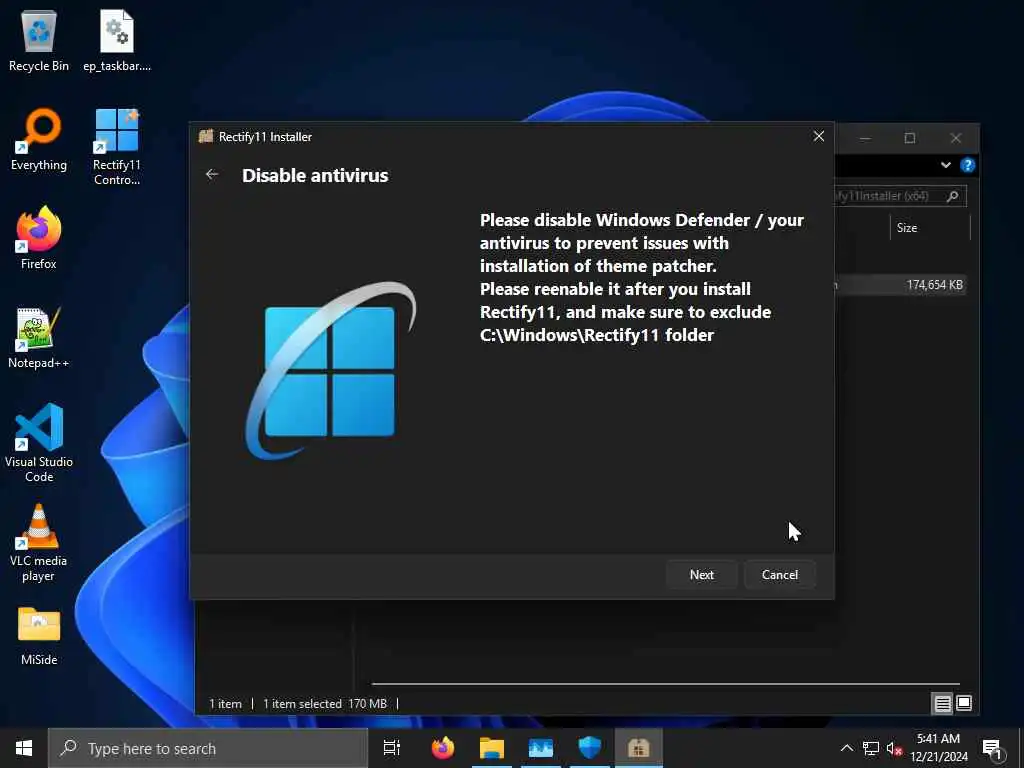Viewport: 1024px width, 768px height.
Task: Open Explorer help question mark icon
Action: coord(967,165)
